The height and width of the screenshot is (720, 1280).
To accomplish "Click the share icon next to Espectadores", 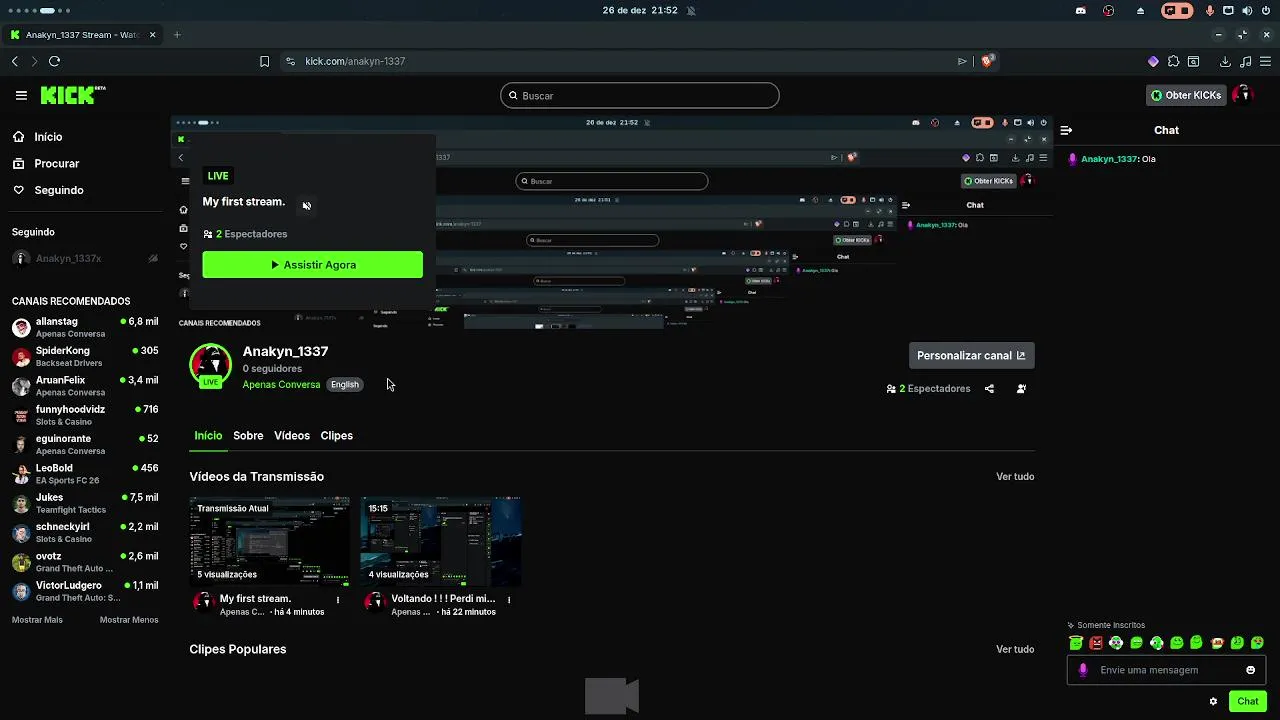I will coord(989,388).
